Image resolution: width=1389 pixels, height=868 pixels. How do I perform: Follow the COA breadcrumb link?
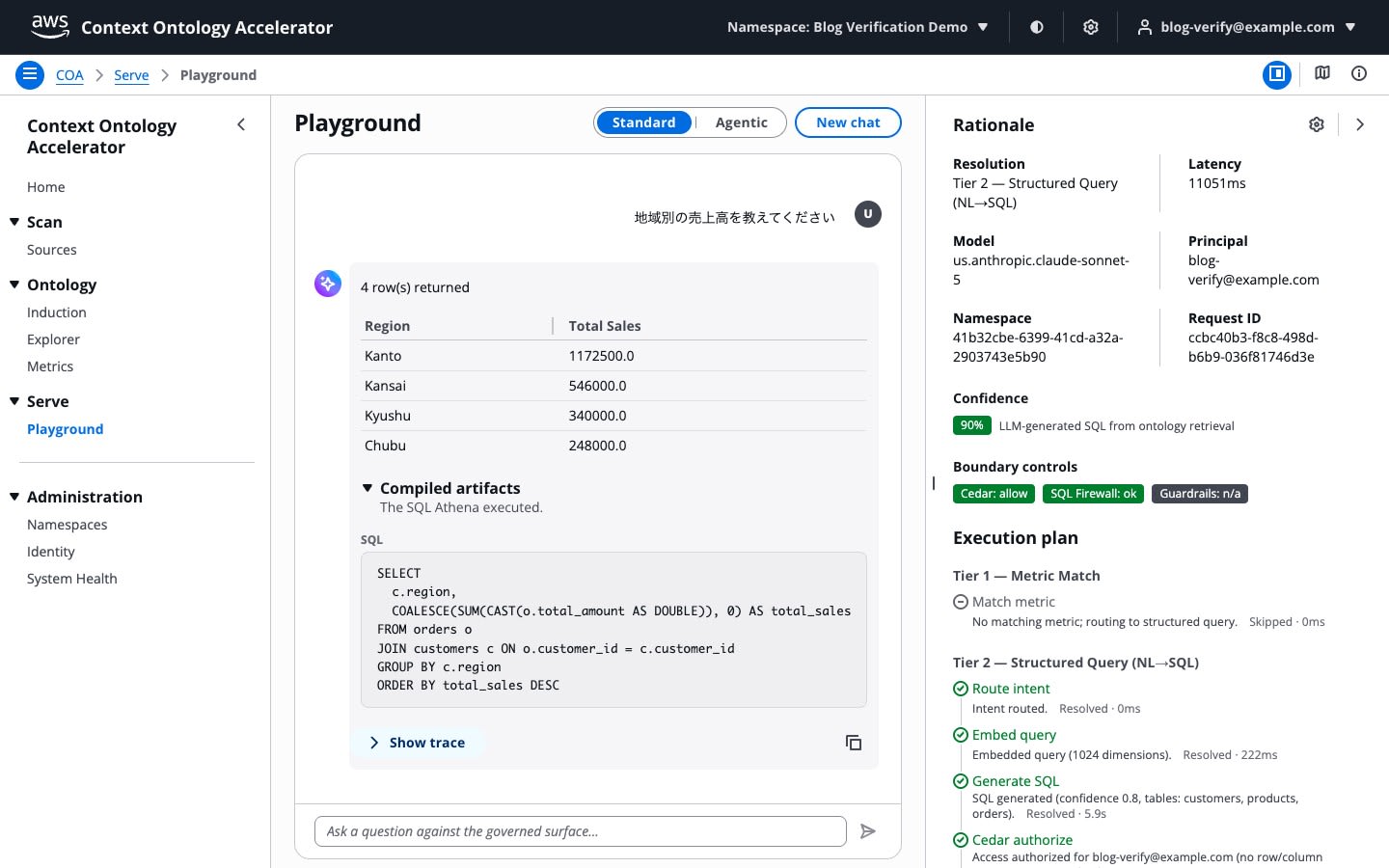(69, 75)
